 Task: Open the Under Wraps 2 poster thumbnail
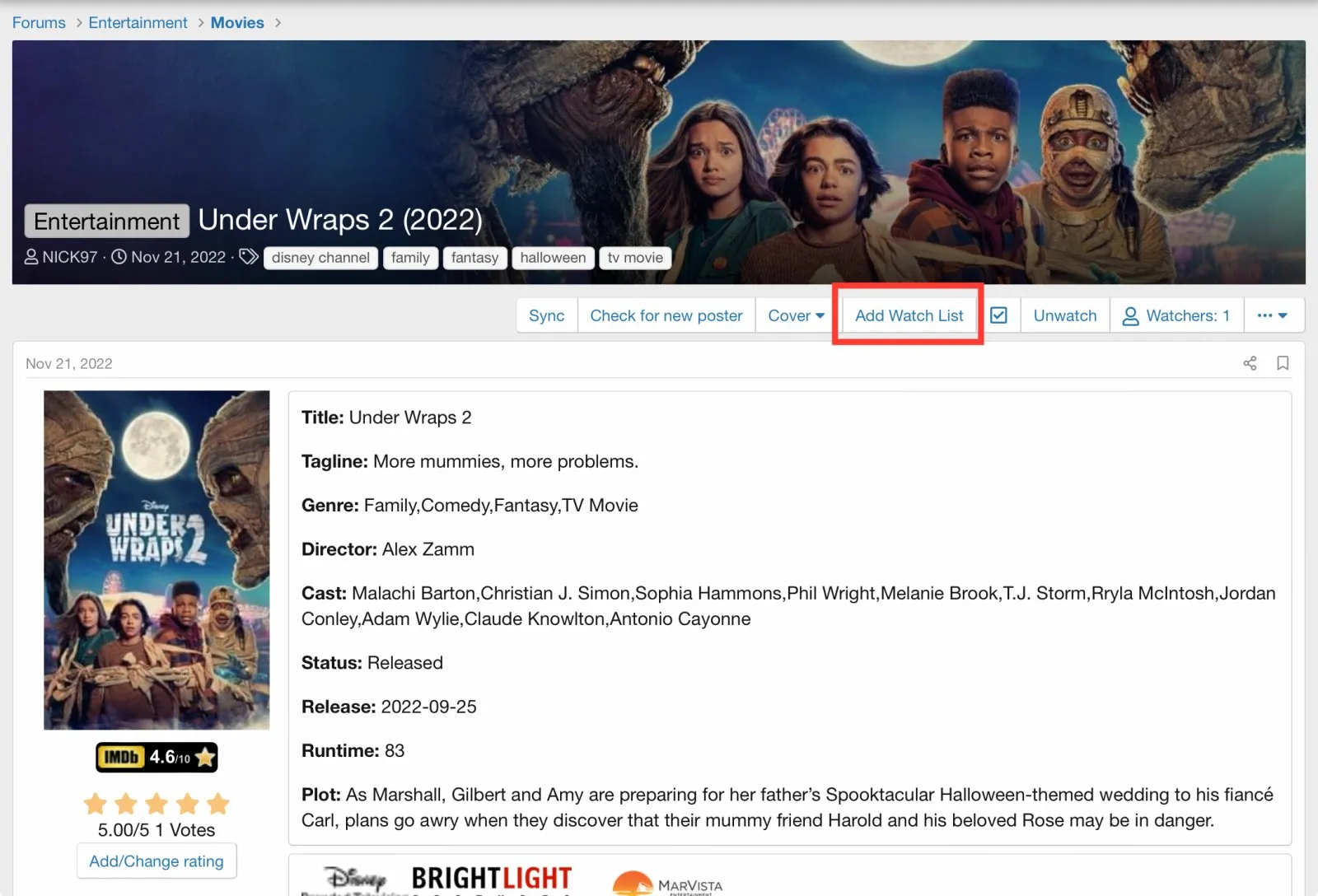157,560
